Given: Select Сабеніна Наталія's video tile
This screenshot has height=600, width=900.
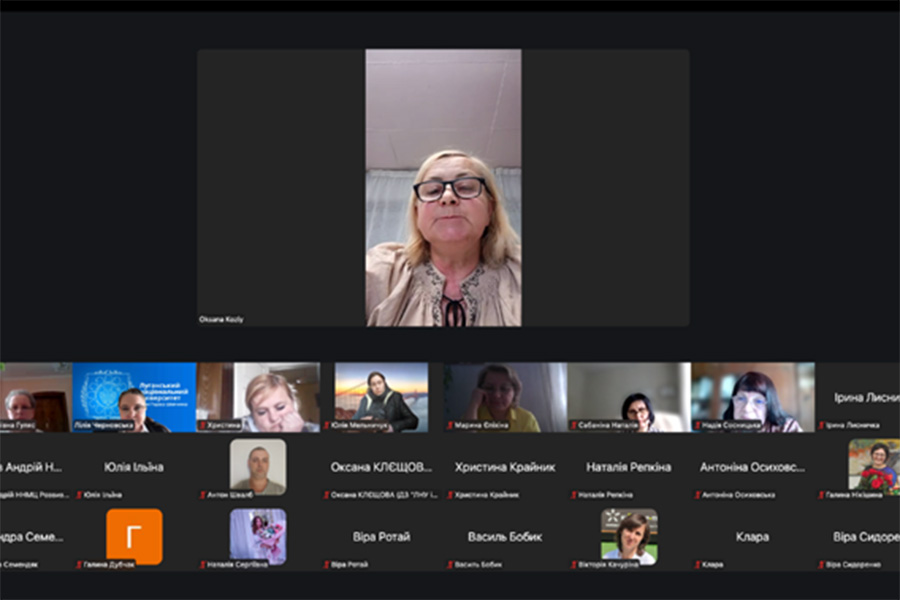Looking at the screenshot, I should tap(629, 397).
